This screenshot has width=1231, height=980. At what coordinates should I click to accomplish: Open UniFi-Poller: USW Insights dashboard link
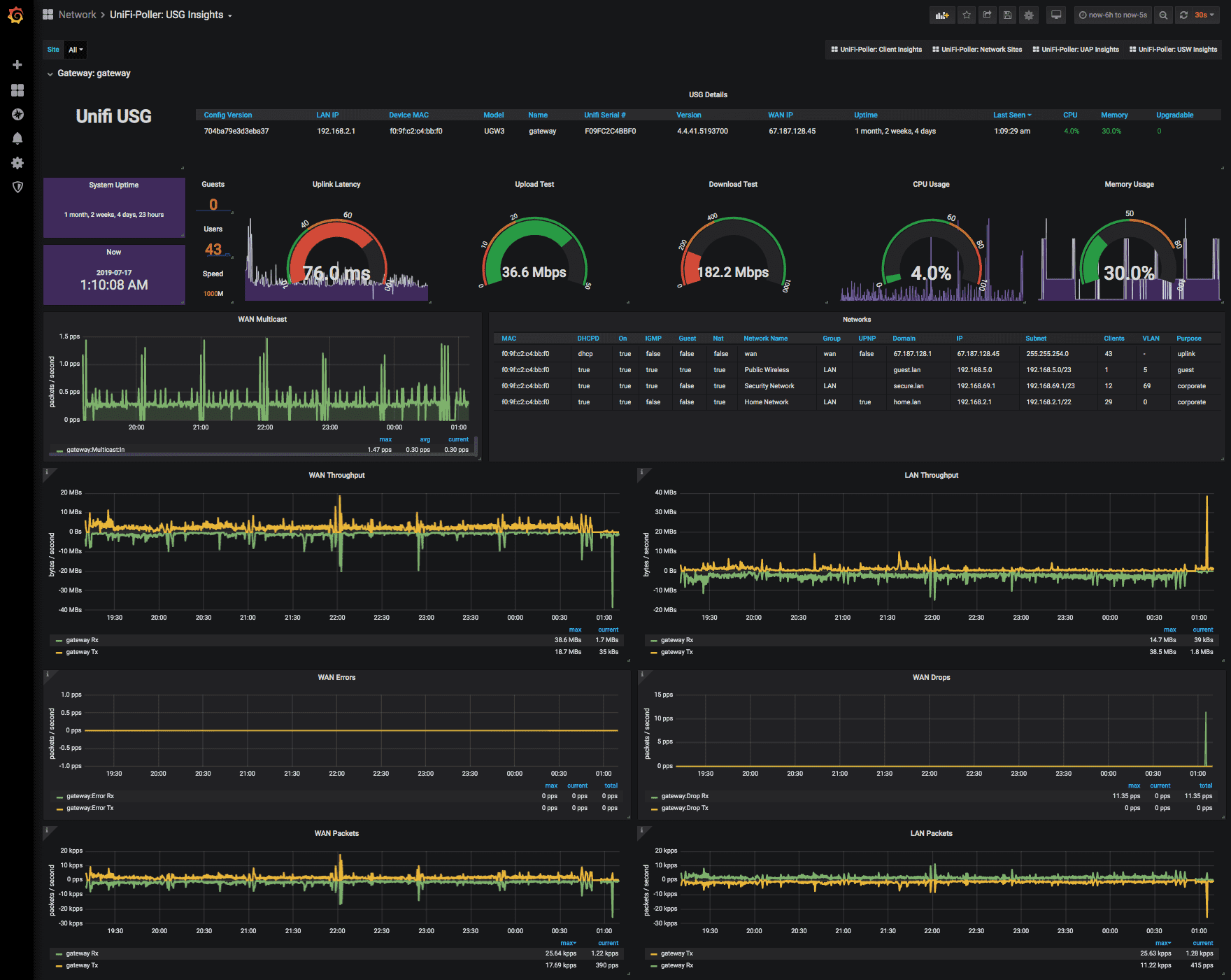pos(1174,50)
